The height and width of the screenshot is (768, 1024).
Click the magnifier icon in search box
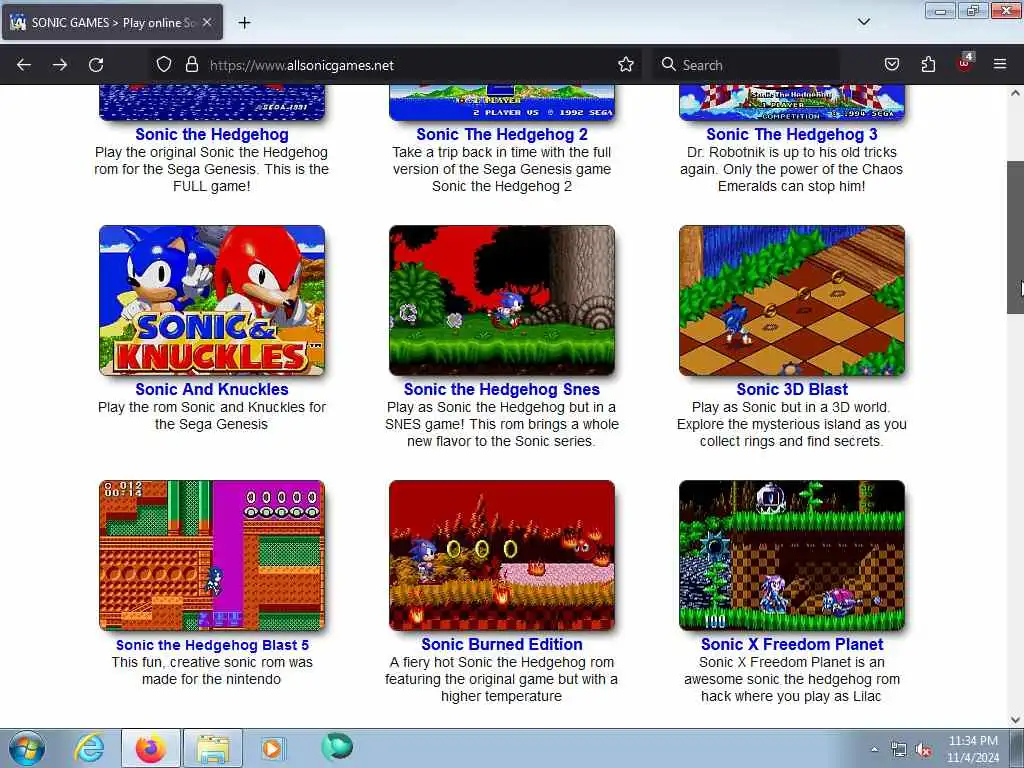(x=668, y=65)
